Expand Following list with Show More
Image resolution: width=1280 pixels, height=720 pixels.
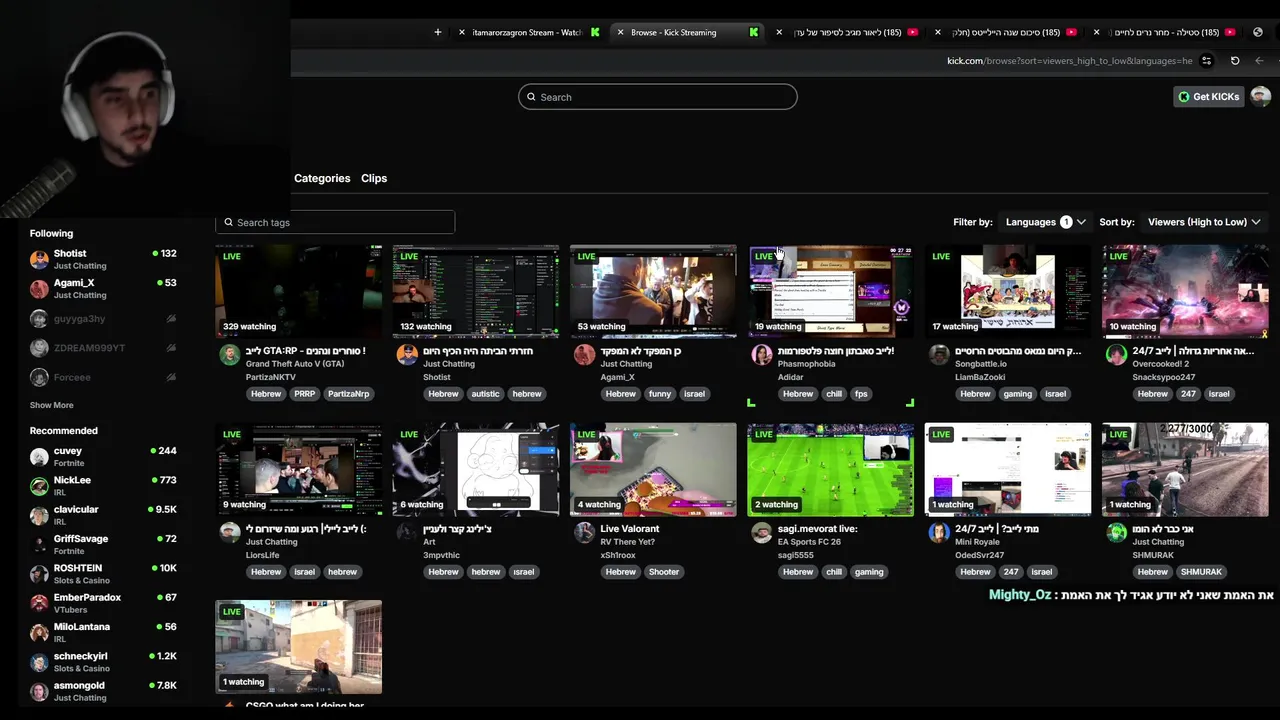(x=51, y=405)
